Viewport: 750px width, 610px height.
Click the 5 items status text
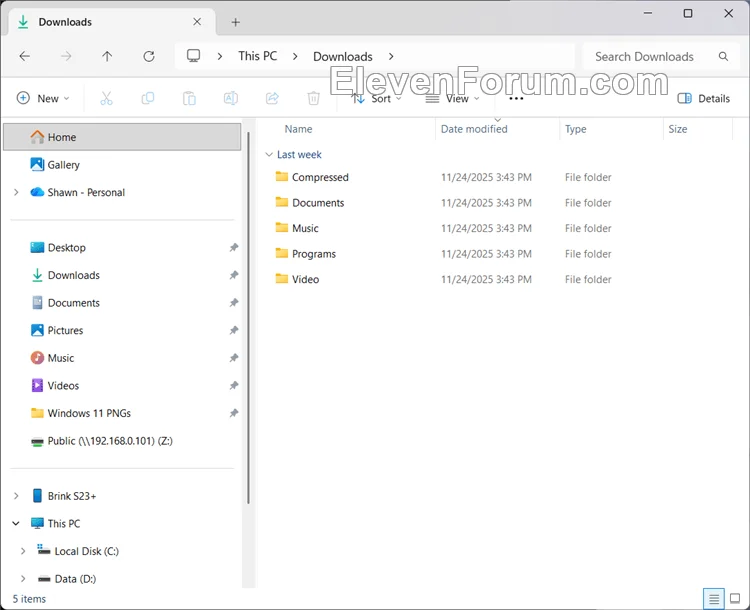[29, 599]
